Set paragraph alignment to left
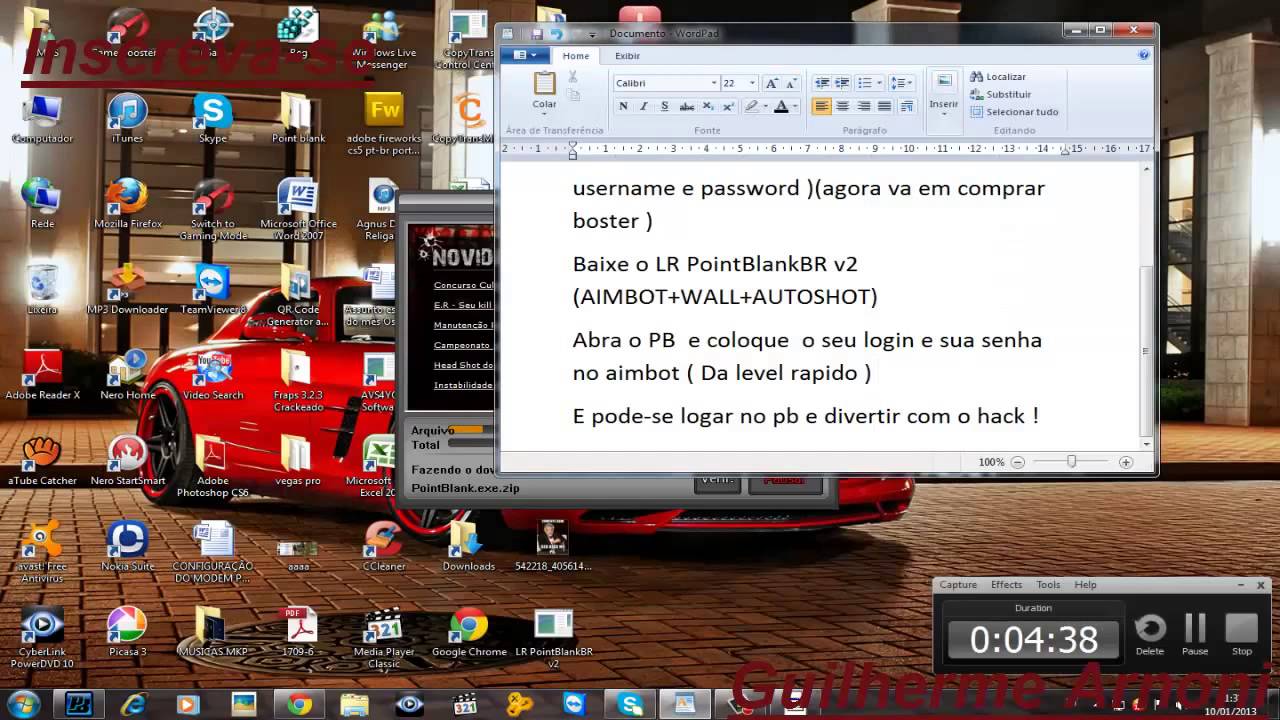This screenshot has width=1280, height=720. 822,106
